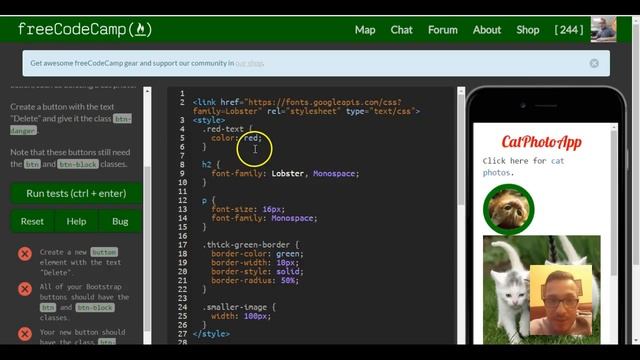Screen dimensions: 640x360
Task: Click the round green-bordered cat image
Action: (508, 209)
